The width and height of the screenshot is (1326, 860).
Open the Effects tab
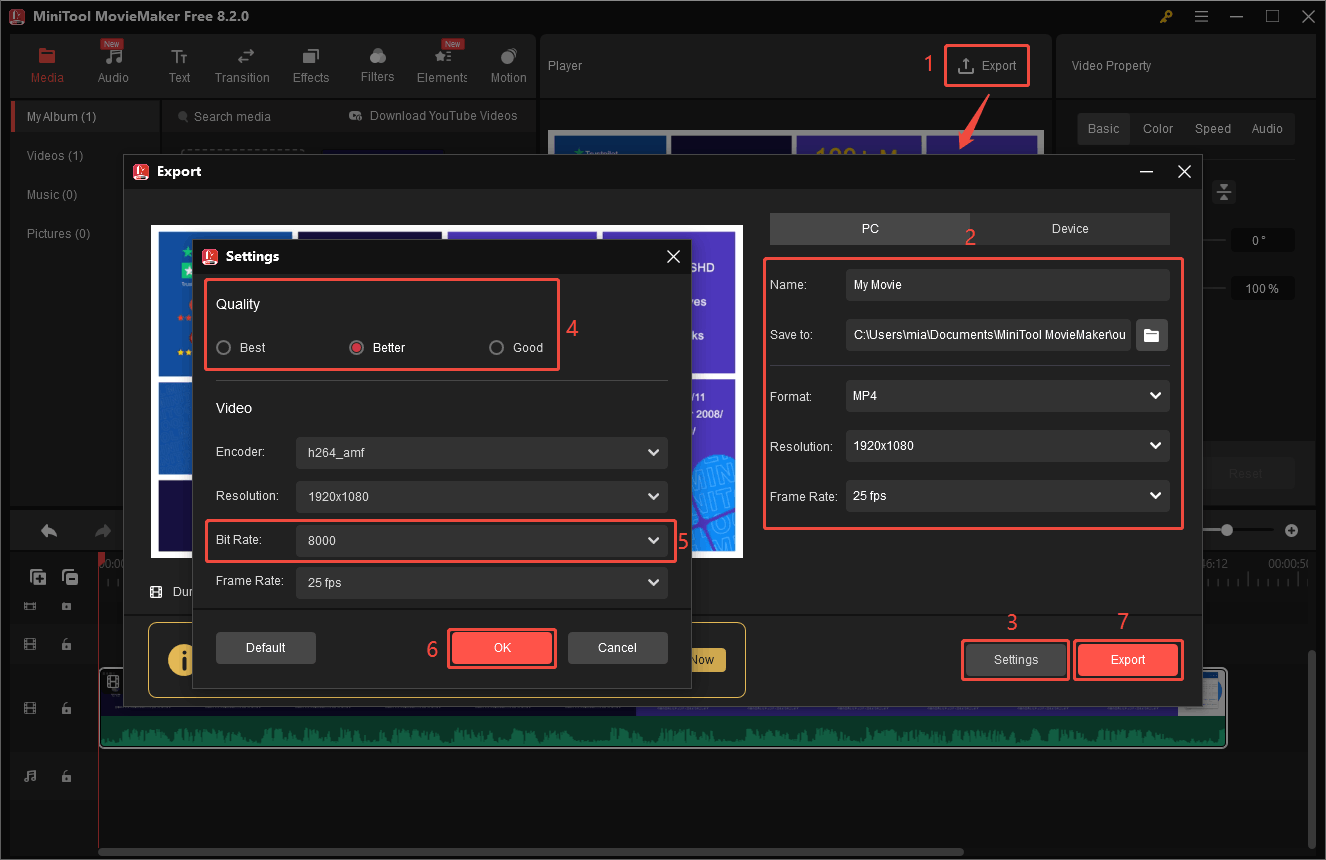(x=311, y=66)
